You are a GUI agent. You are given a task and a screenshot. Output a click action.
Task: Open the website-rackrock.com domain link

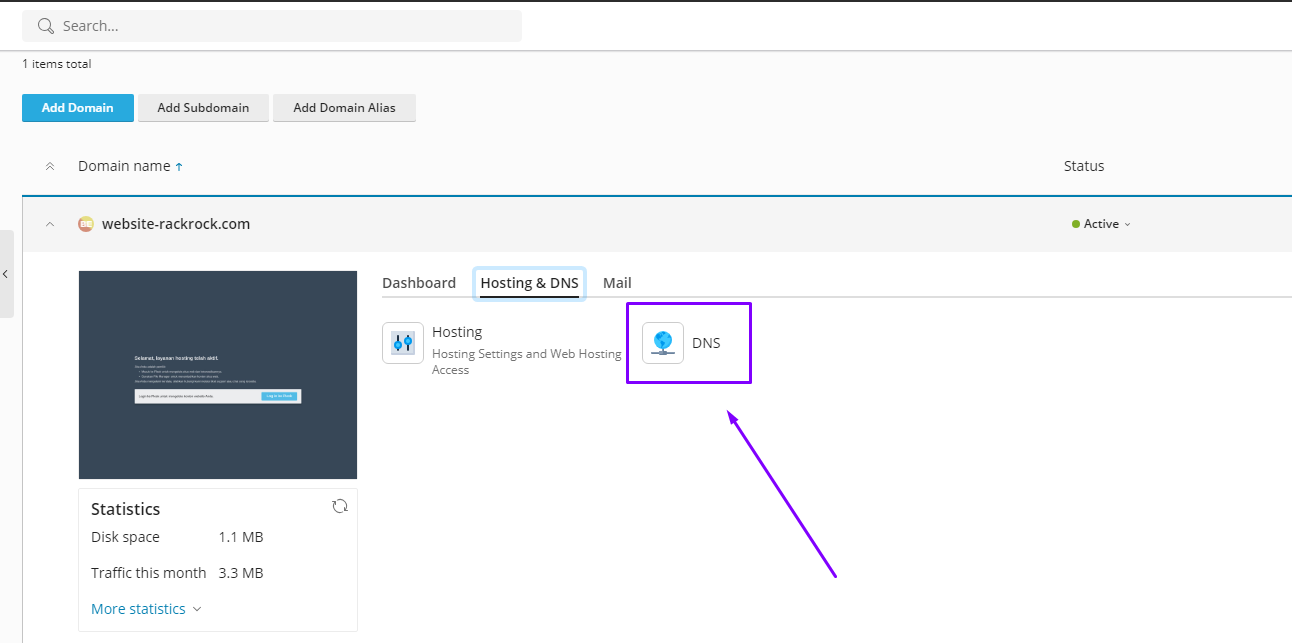click(176, 224)
